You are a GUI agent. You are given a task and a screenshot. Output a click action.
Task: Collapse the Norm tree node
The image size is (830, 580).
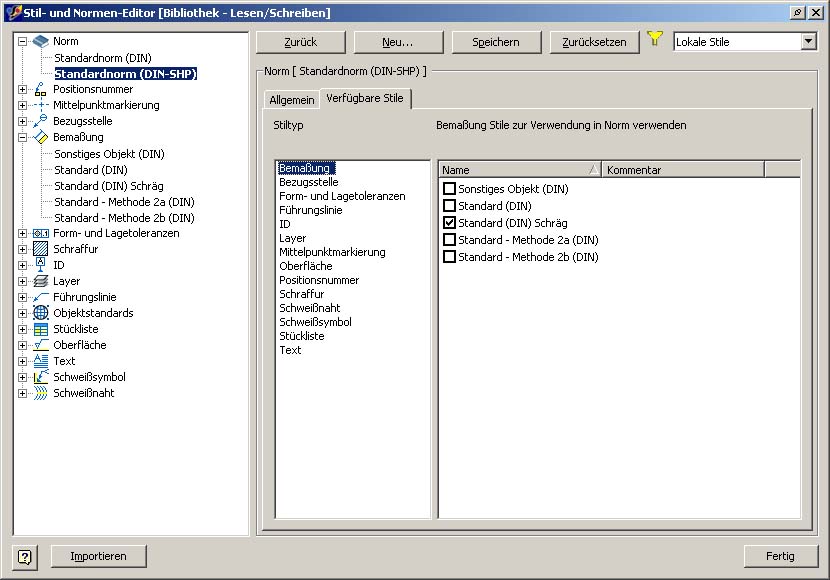(x=22, y=41)
